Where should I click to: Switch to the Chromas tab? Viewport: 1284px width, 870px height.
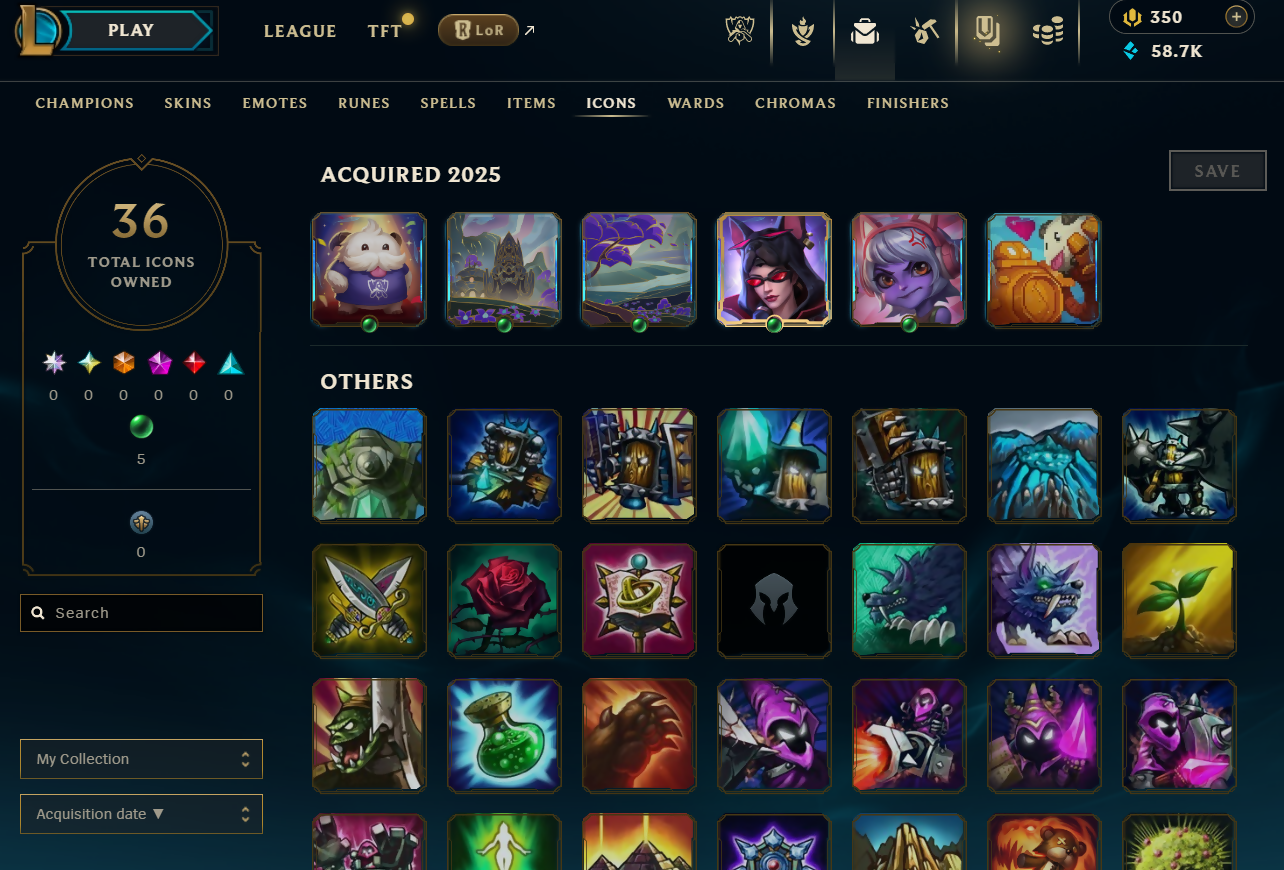795,103
